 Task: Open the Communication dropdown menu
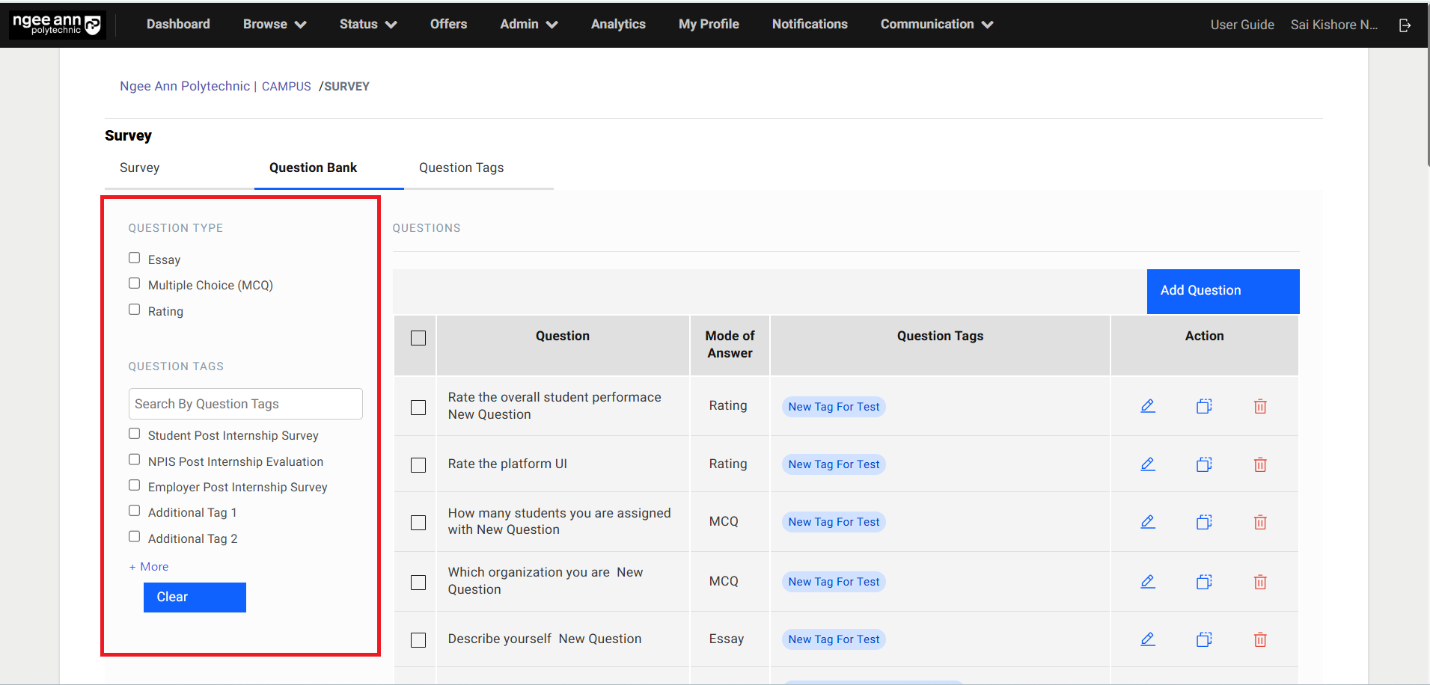click(x=936, y=24)
